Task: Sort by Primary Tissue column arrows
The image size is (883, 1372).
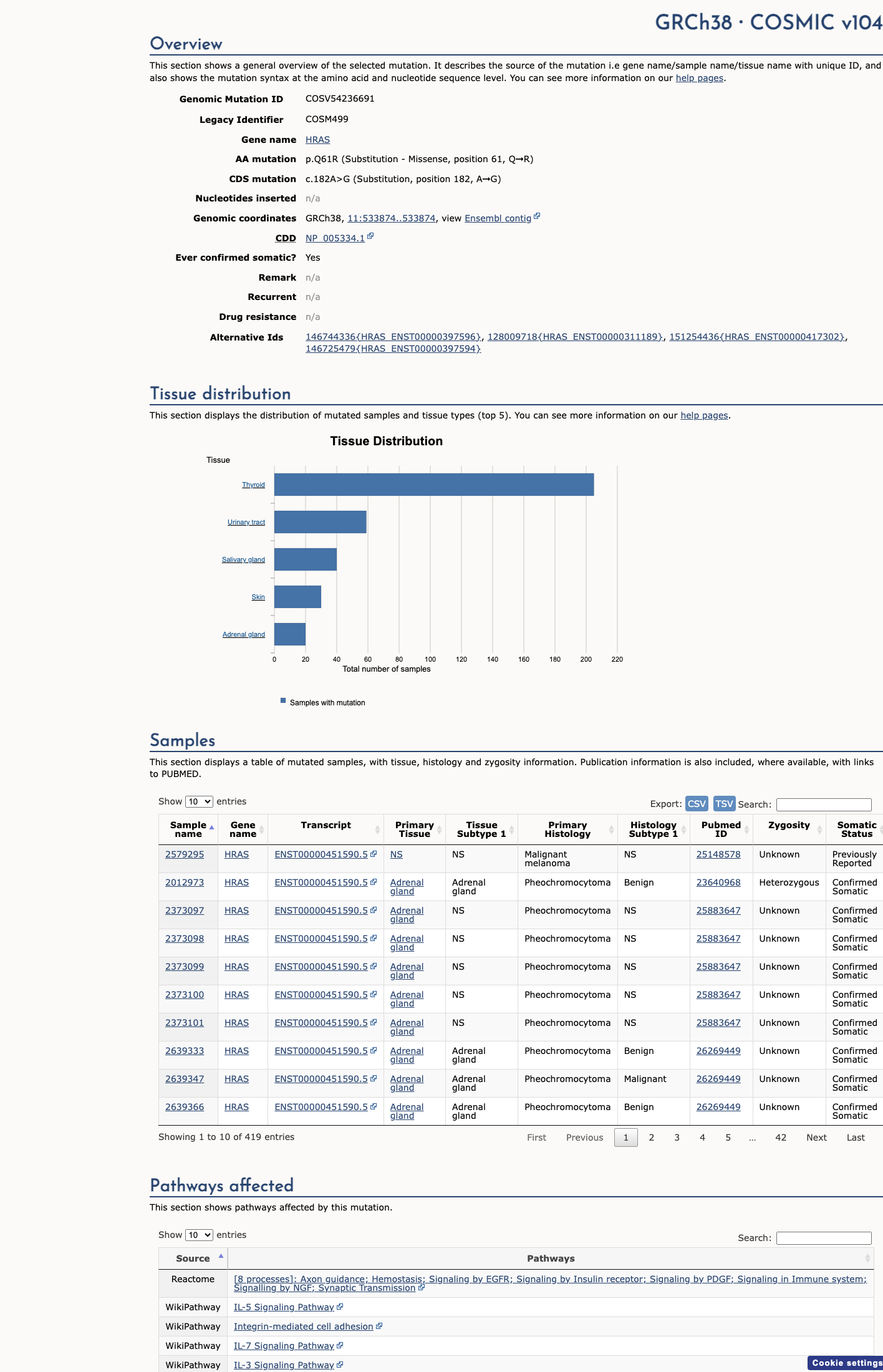Action: click(x=439, y=829)
